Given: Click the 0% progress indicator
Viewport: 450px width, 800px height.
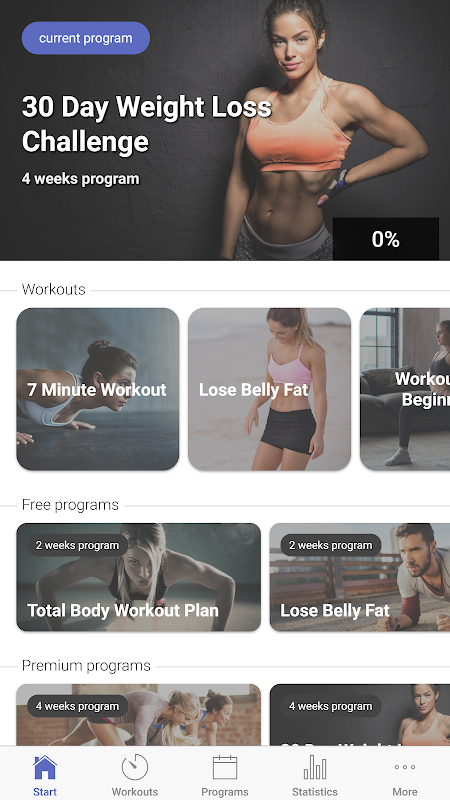Looking at the screenshot, I should coord(386,239).
